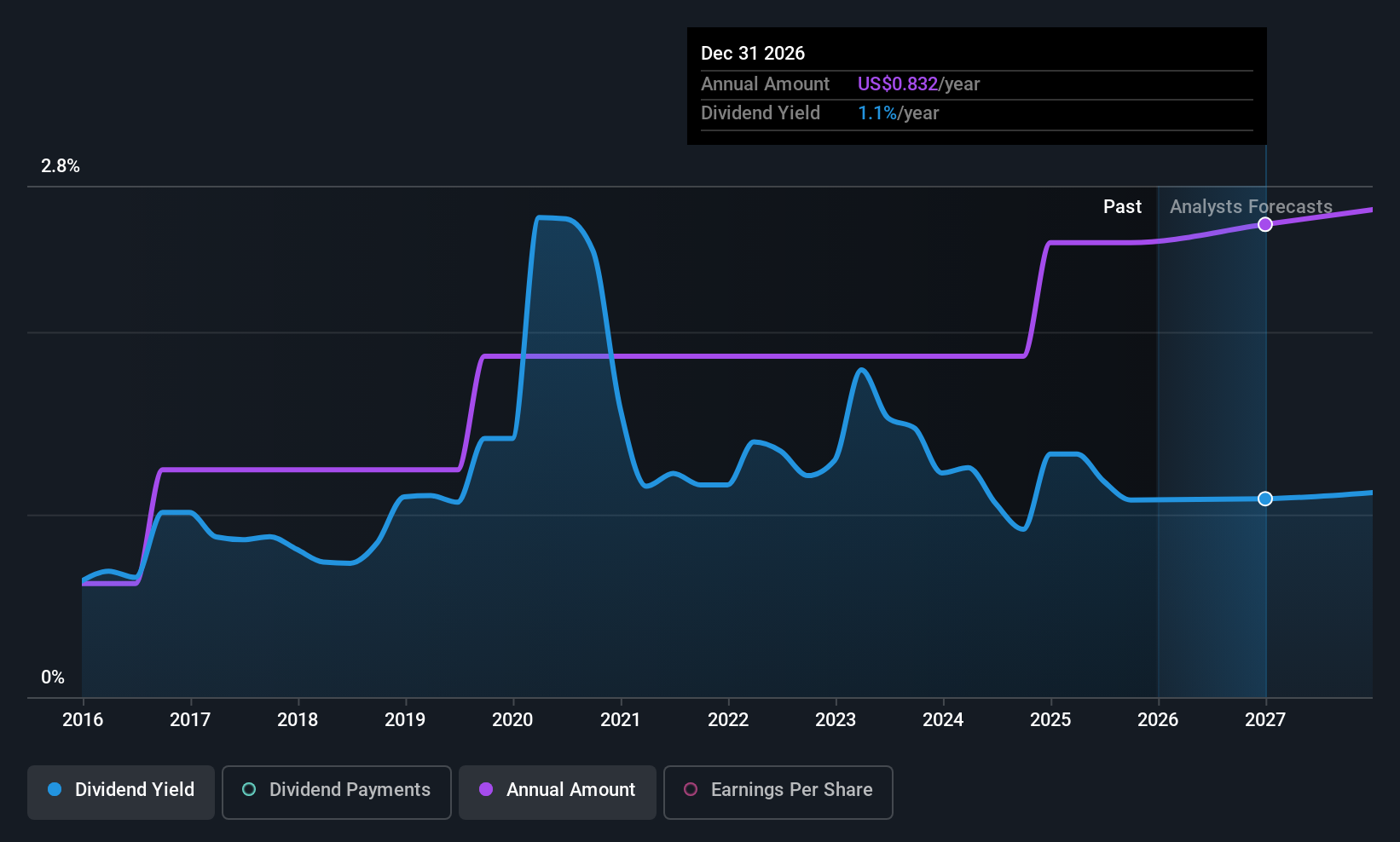Click the blue Dividend Yield legend dot
This screenshot has height=842, width=1400.
pos(55,789)
